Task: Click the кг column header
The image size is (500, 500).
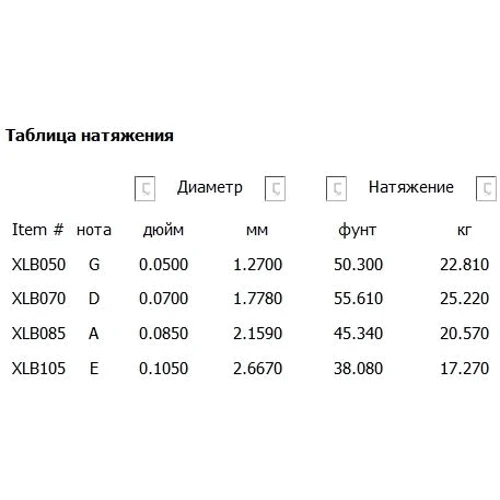Action: click(464, 230)
